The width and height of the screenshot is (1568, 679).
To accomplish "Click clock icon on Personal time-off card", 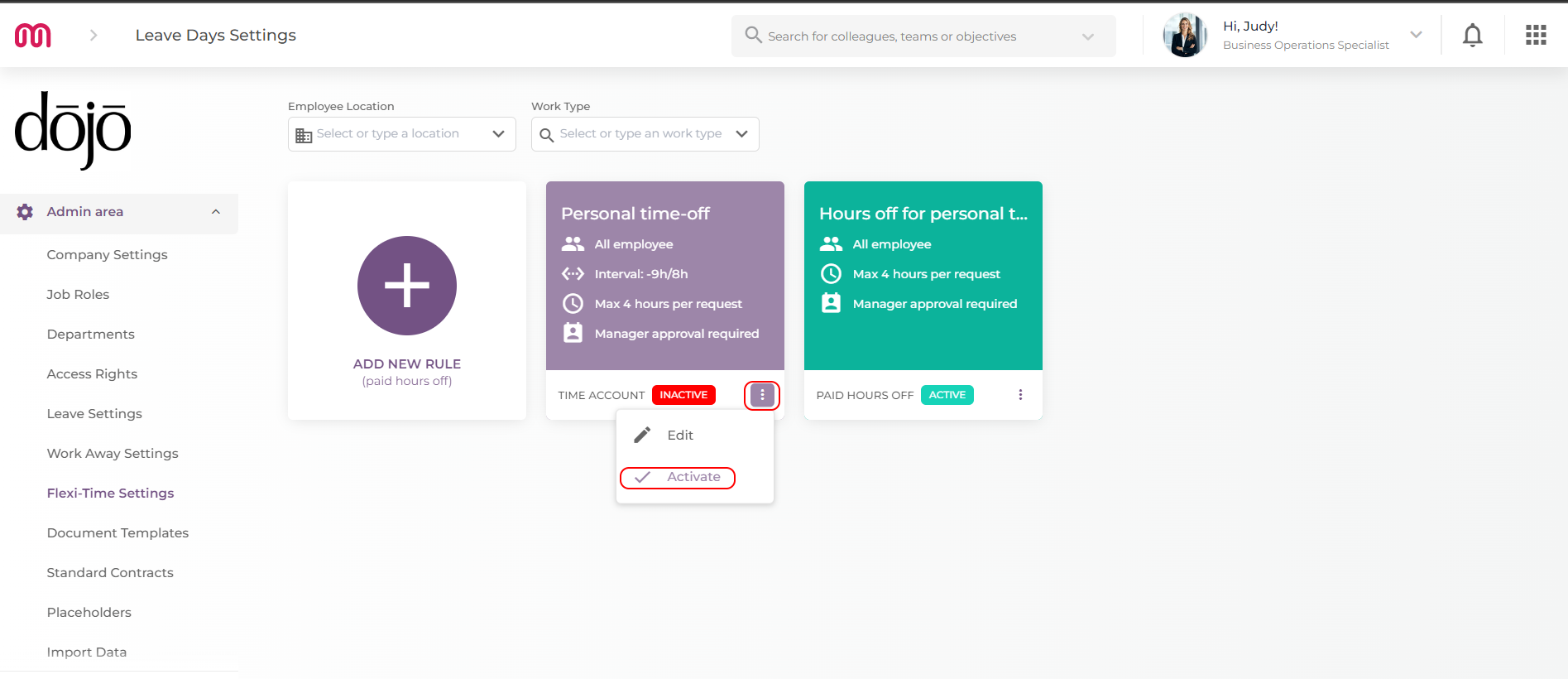I will tap(573, 304).
